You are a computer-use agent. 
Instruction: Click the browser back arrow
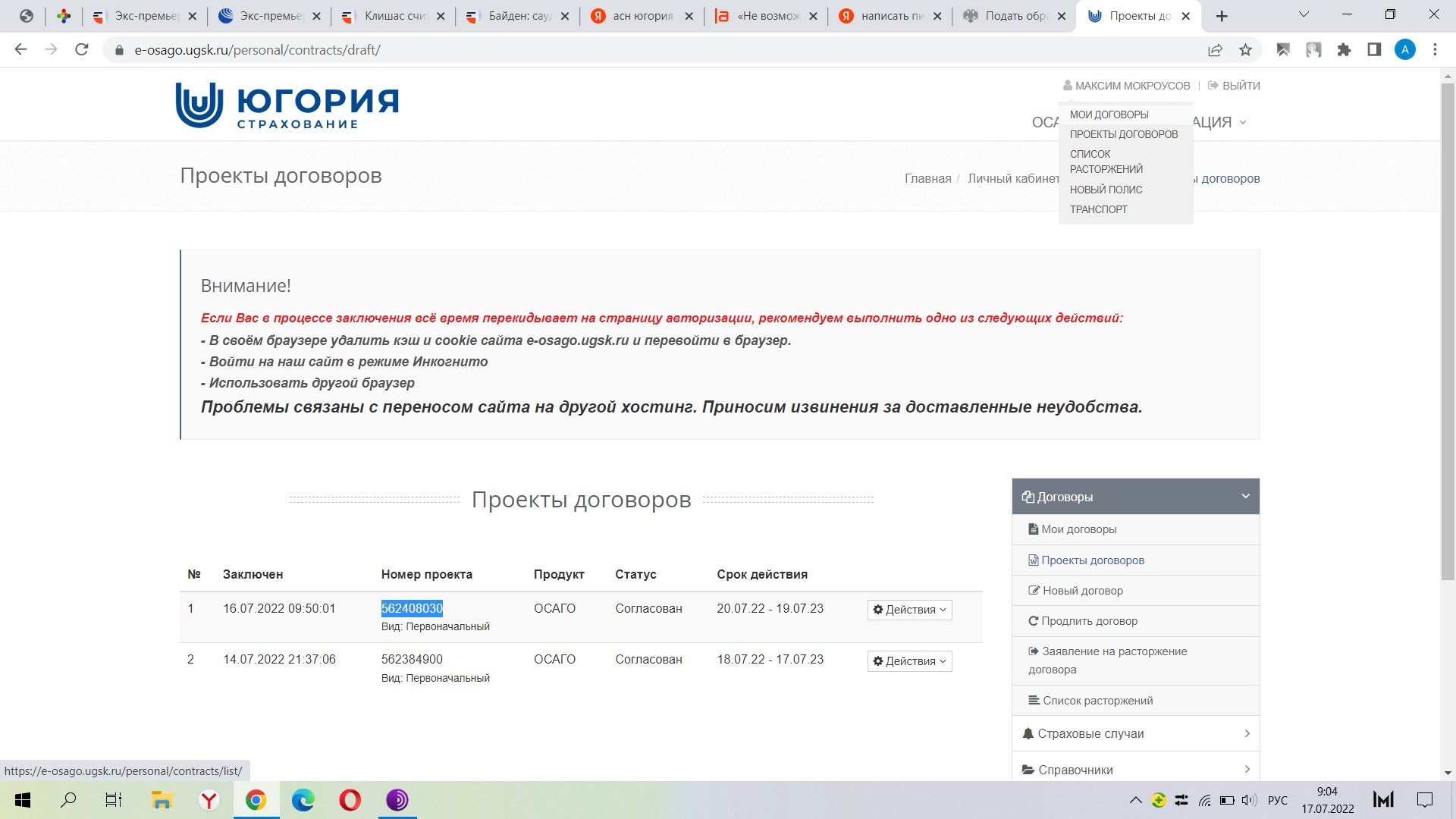[21, 50]
